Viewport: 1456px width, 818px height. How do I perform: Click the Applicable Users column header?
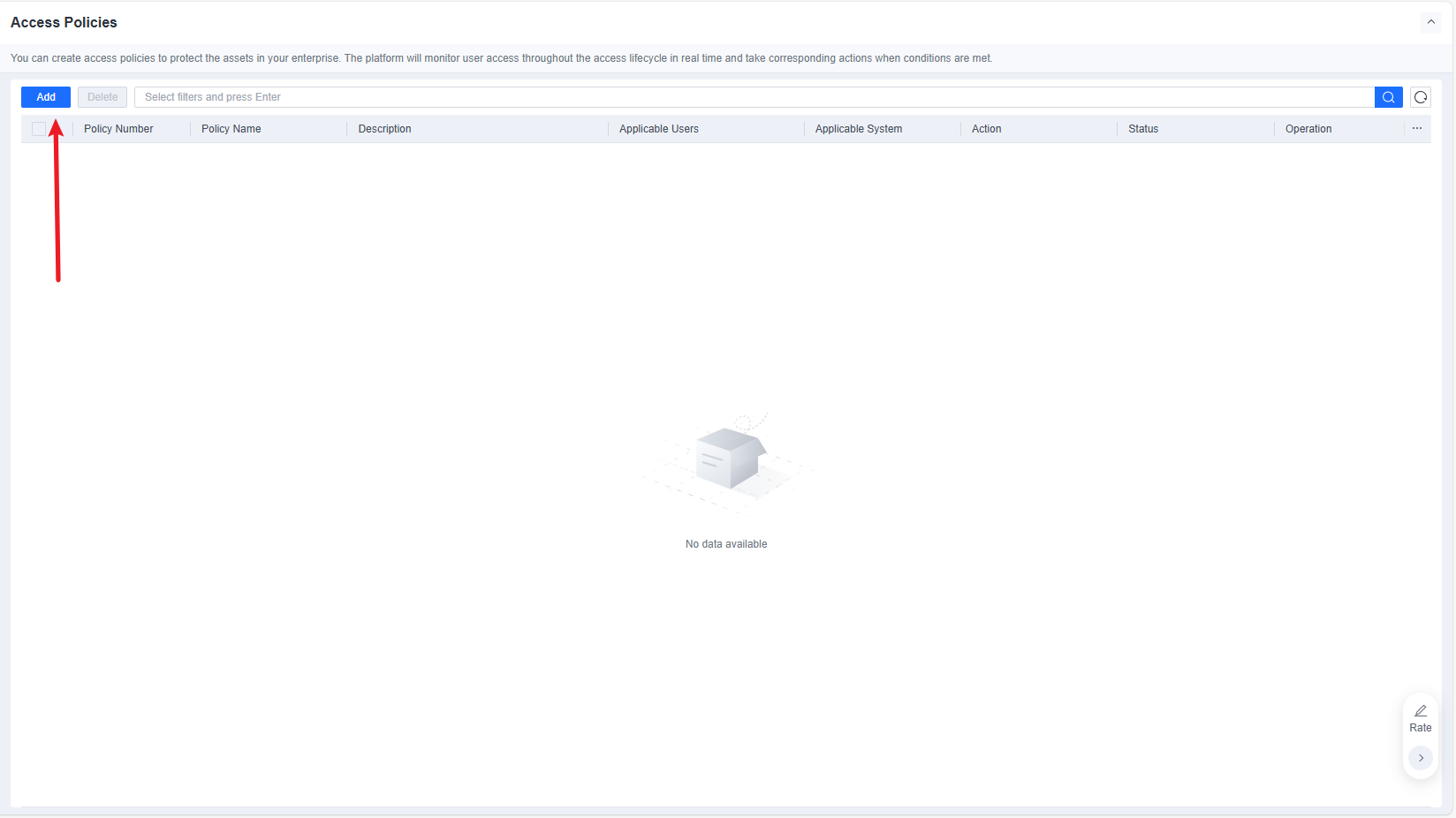point(659,129)
